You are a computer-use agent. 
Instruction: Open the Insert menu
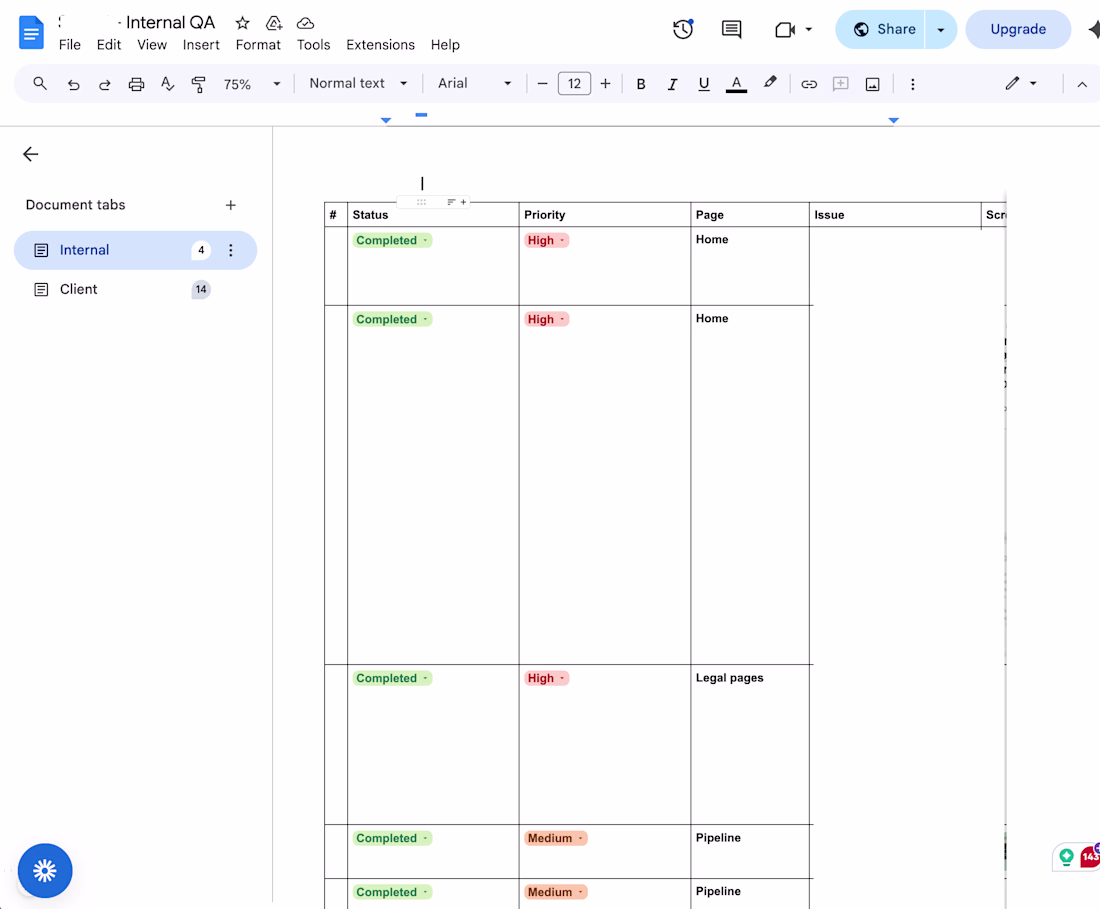[x=201, y=45]
